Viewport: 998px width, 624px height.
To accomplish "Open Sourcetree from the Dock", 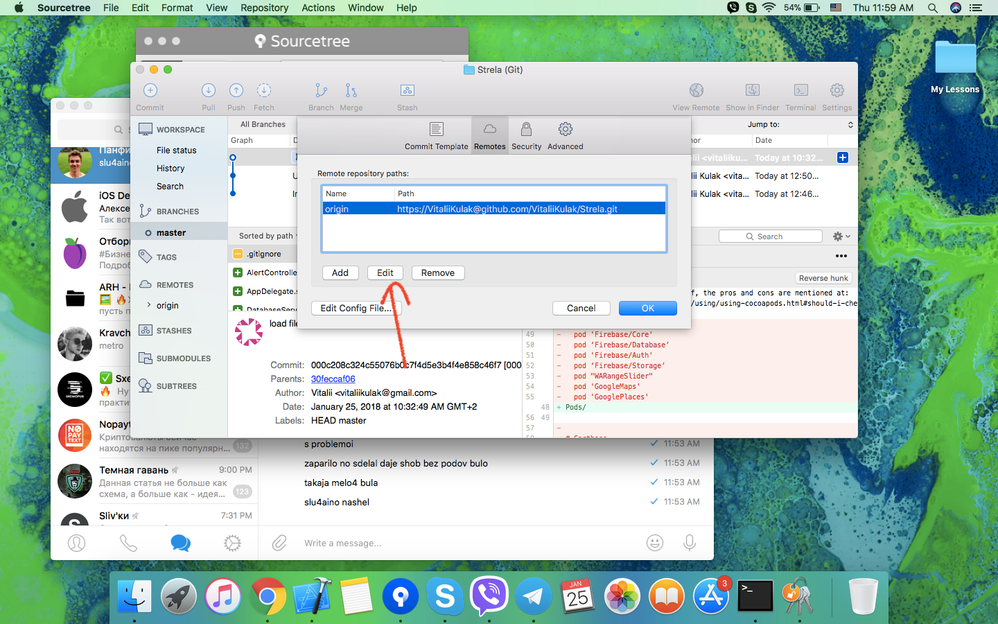I will pyautogui.click(x=400, y=597).
